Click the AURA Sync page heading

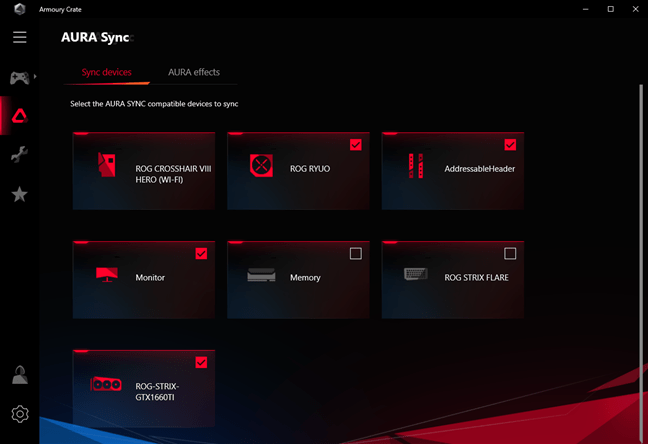95,37
